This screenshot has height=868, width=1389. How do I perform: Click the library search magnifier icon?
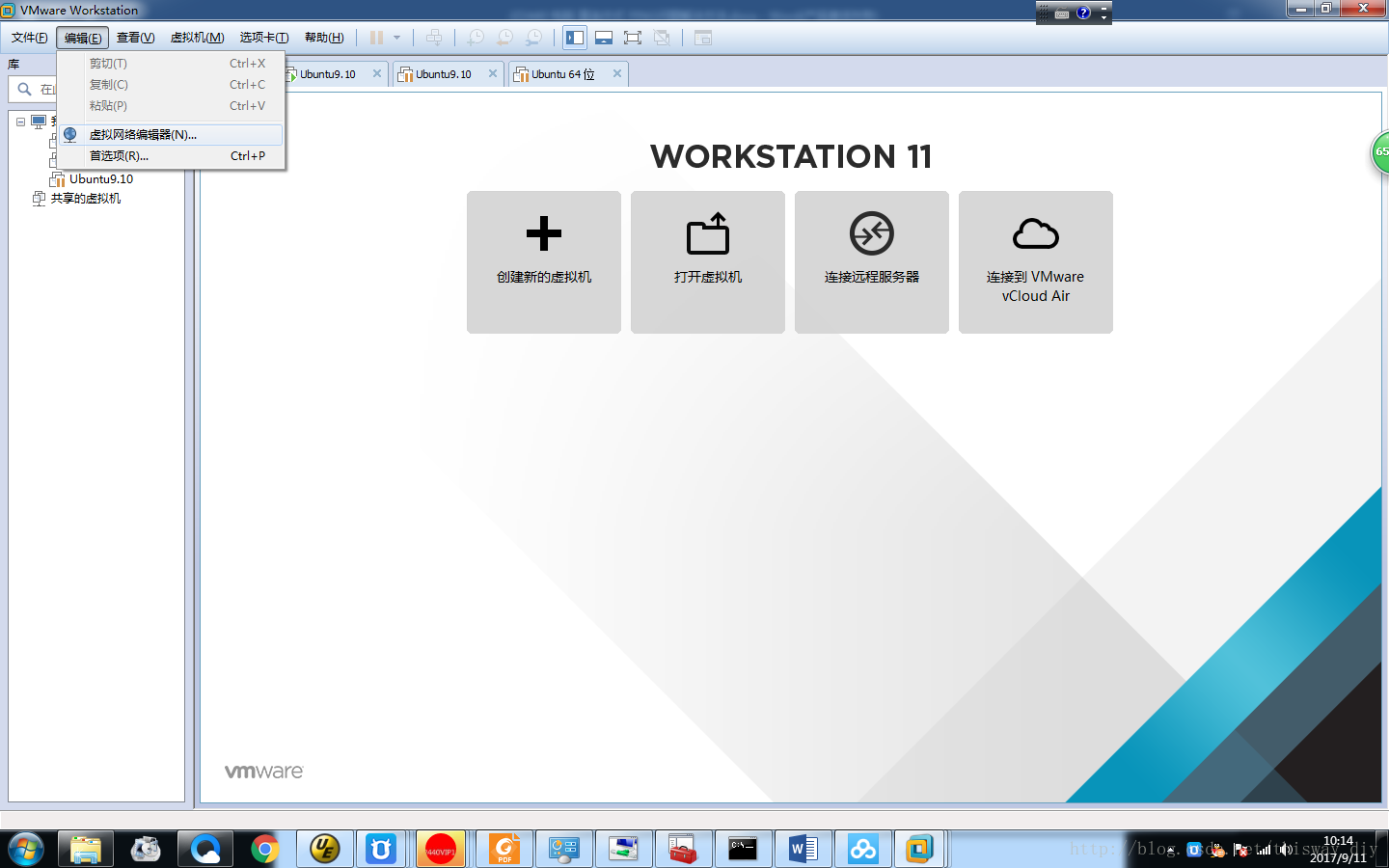[x=25, y=89]
